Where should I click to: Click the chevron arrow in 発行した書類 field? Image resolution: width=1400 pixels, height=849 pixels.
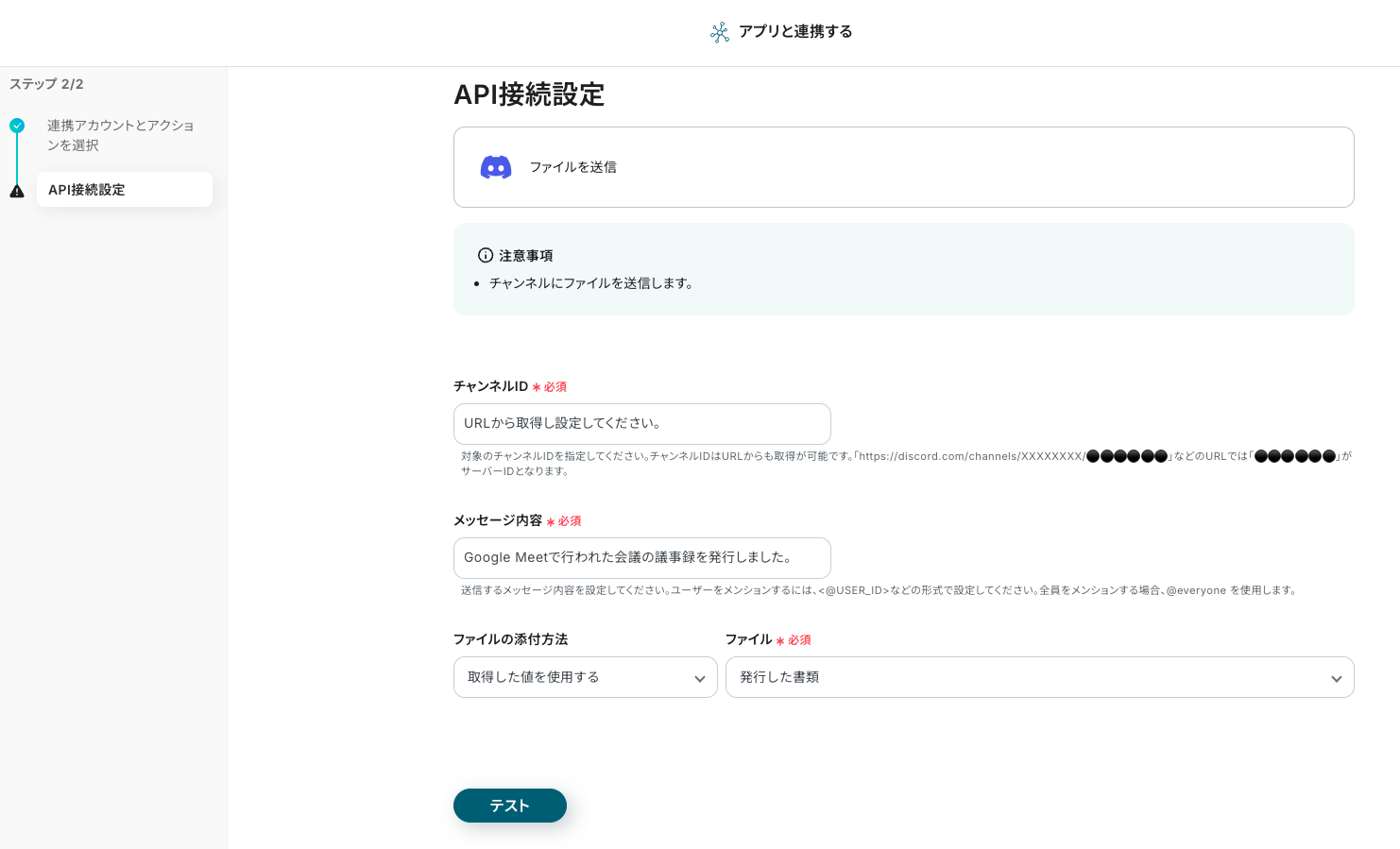1336,678
